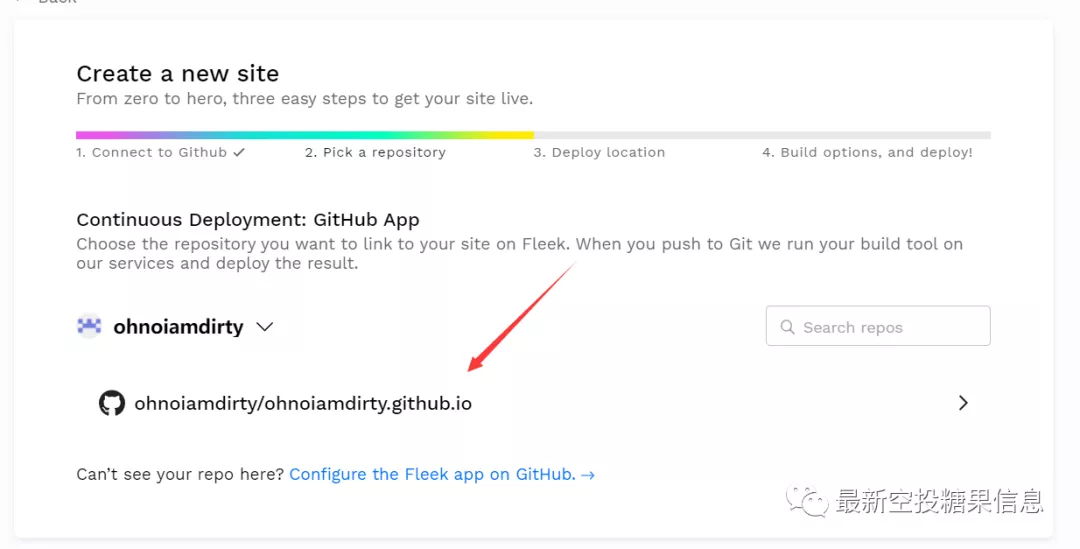1080x549 pixels.
Task: Go to step 4 Build options, and deploy!
Action: (867, 152)
